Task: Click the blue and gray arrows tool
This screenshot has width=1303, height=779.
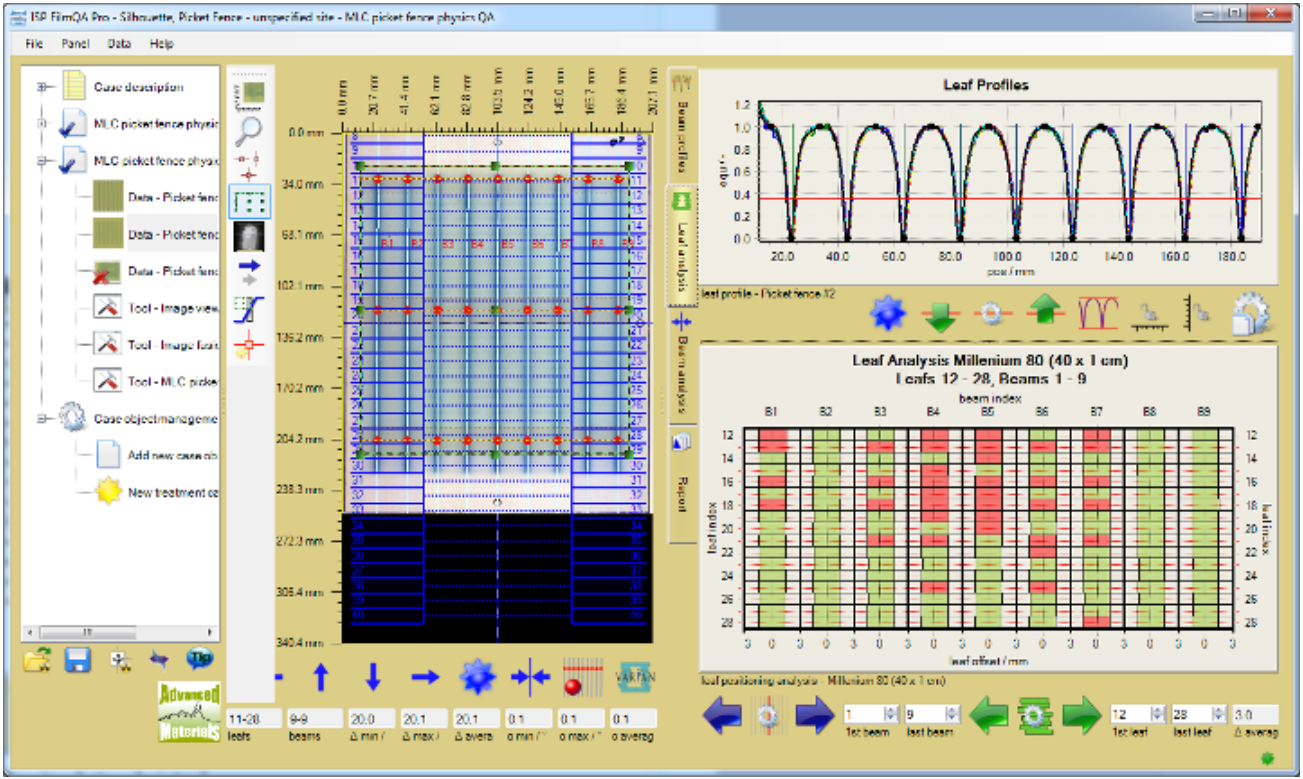Action: tap(248, 272)
